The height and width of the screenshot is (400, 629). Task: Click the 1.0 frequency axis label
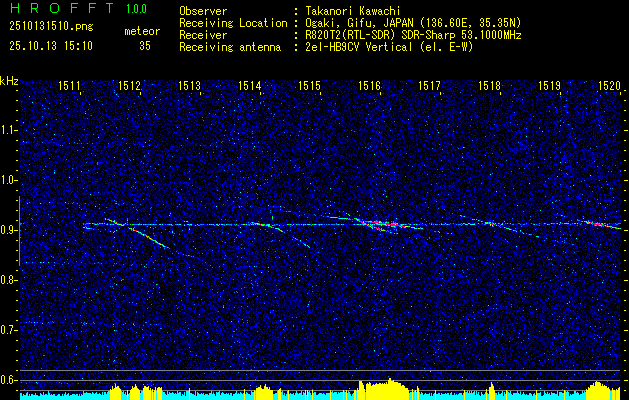pyautogui.click(x=9, y=180)
